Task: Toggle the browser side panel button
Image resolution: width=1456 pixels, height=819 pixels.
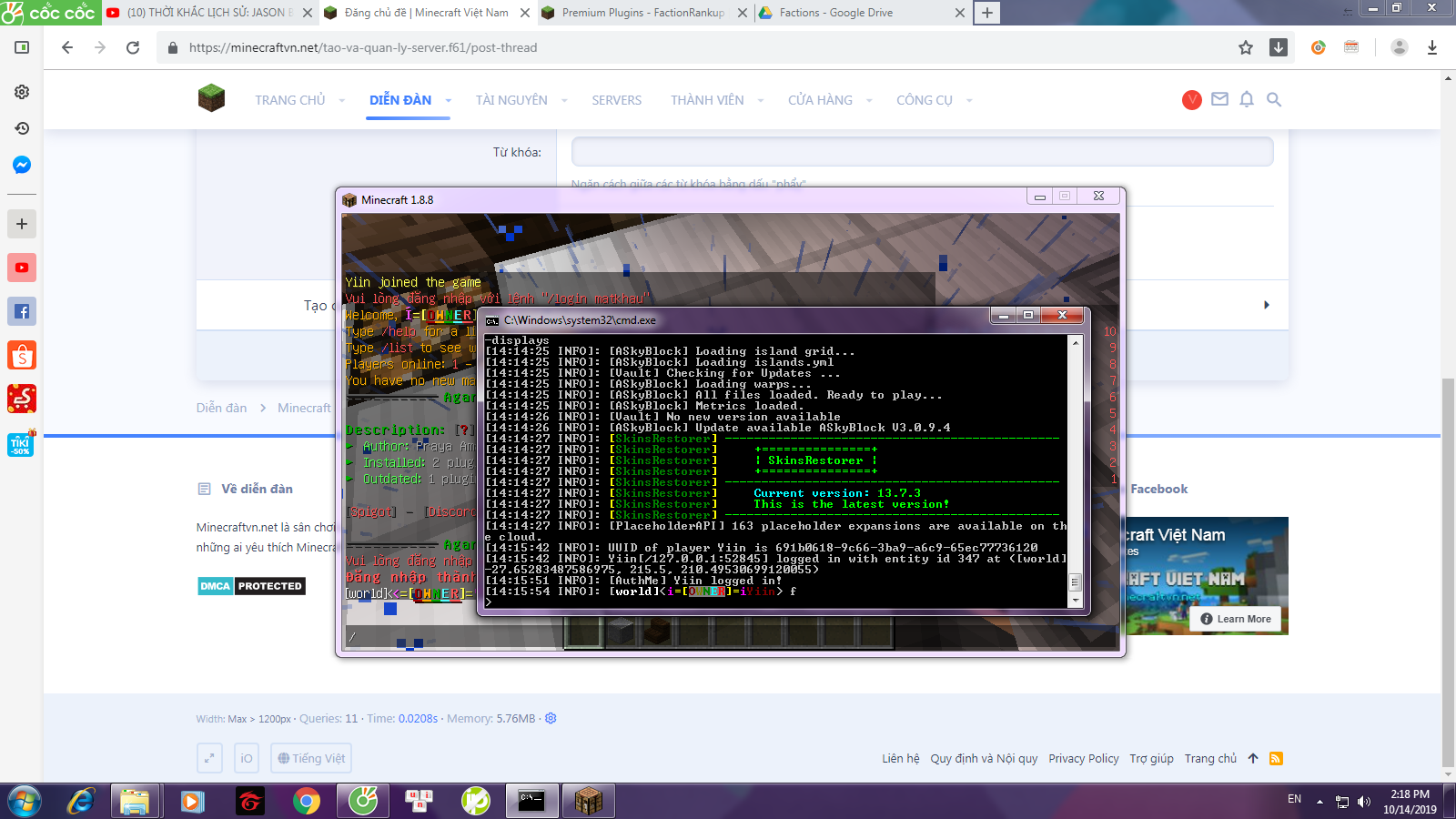Action: (22, 47)
